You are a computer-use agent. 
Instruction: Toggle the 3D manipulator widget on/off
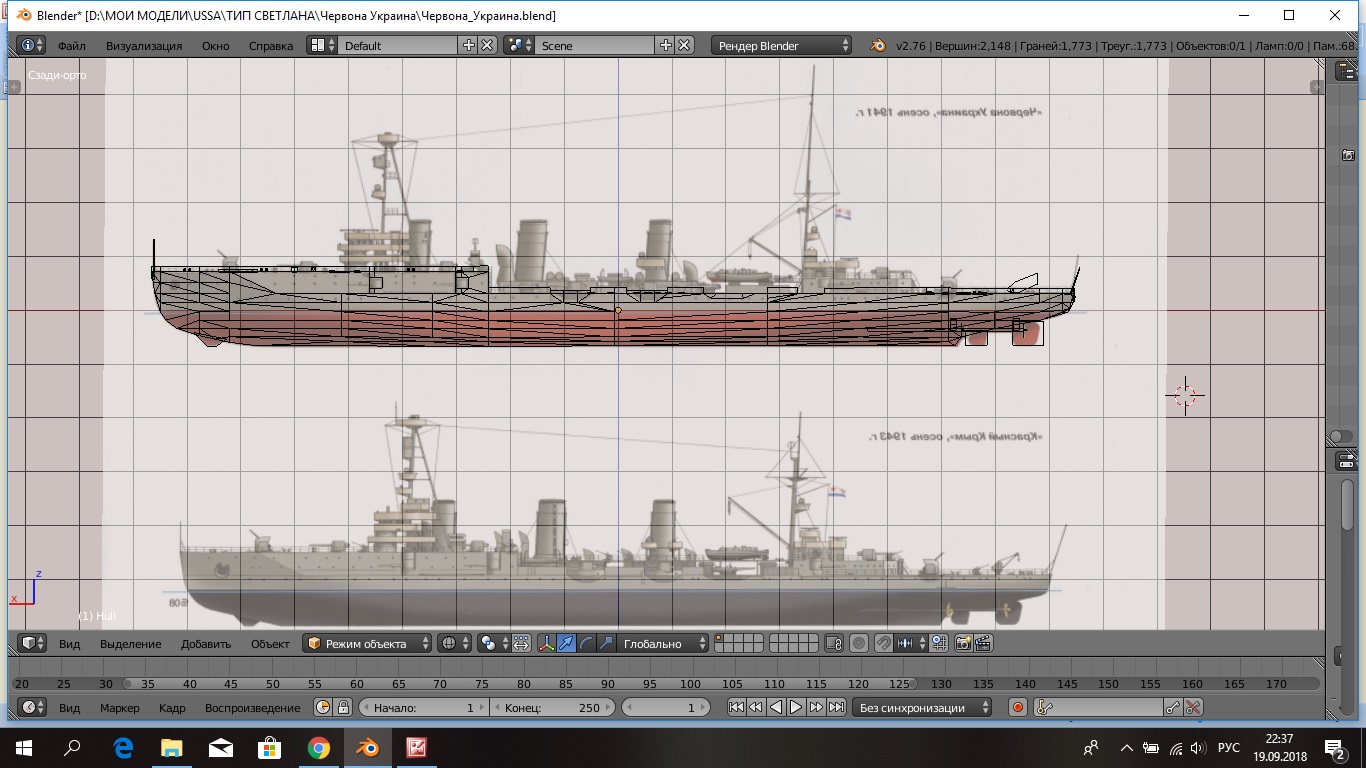[546, 644]
